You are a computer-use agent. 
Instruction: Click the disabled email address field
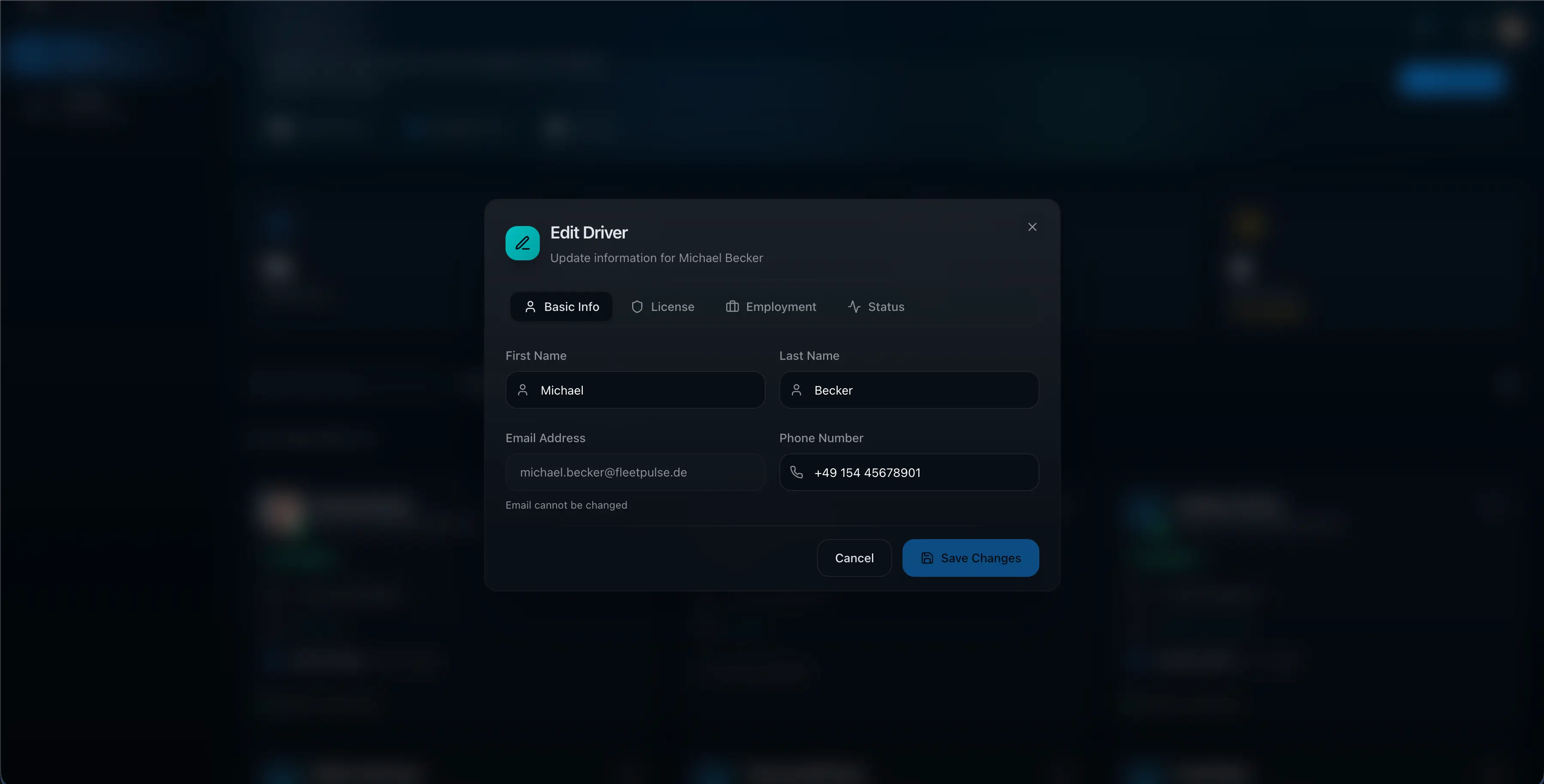click(x=635, y=473)
